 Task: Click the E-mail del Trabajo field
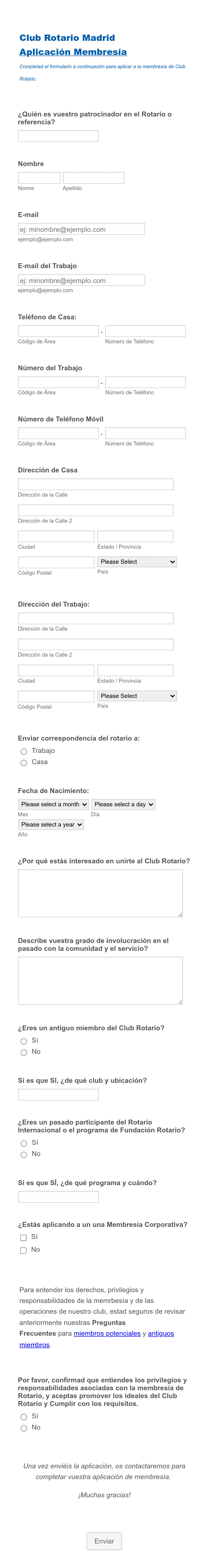pyautogui.click(x=82, y=280)
